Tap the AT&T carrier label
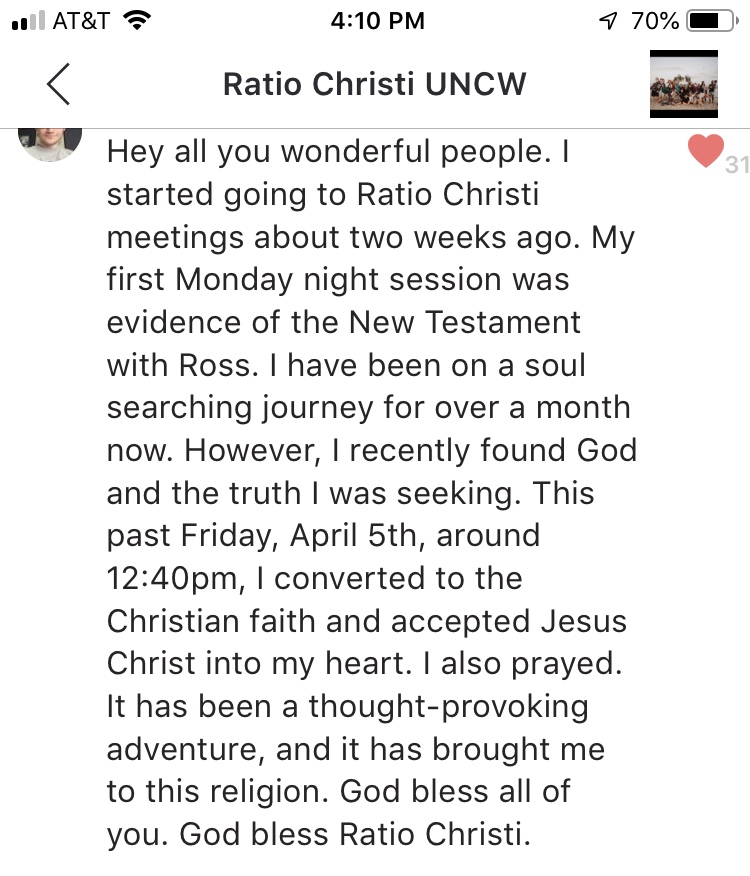 pos(80,21)
